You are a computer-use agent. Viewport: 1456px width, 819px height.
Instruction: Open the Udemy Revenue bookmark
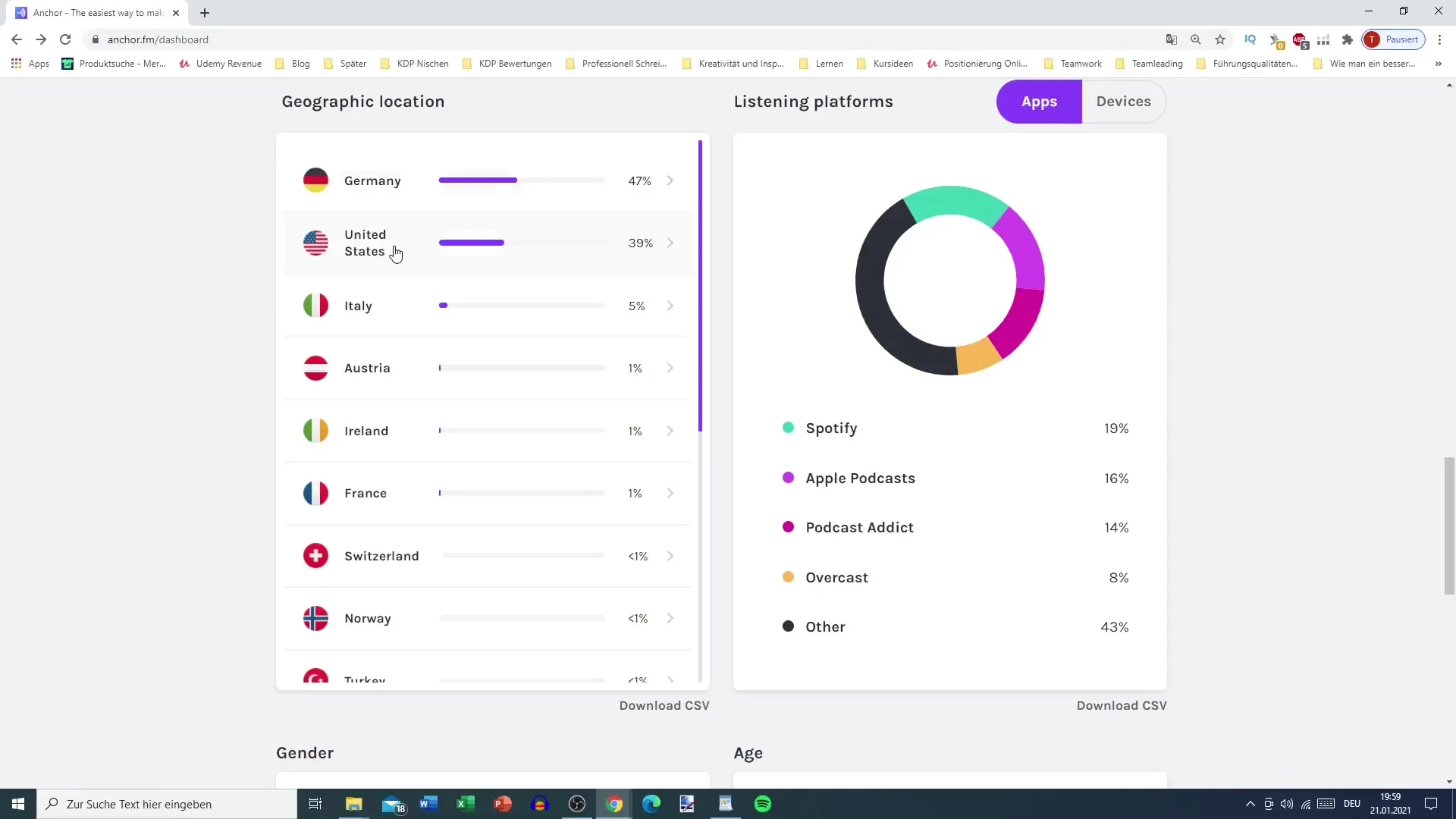221,64
